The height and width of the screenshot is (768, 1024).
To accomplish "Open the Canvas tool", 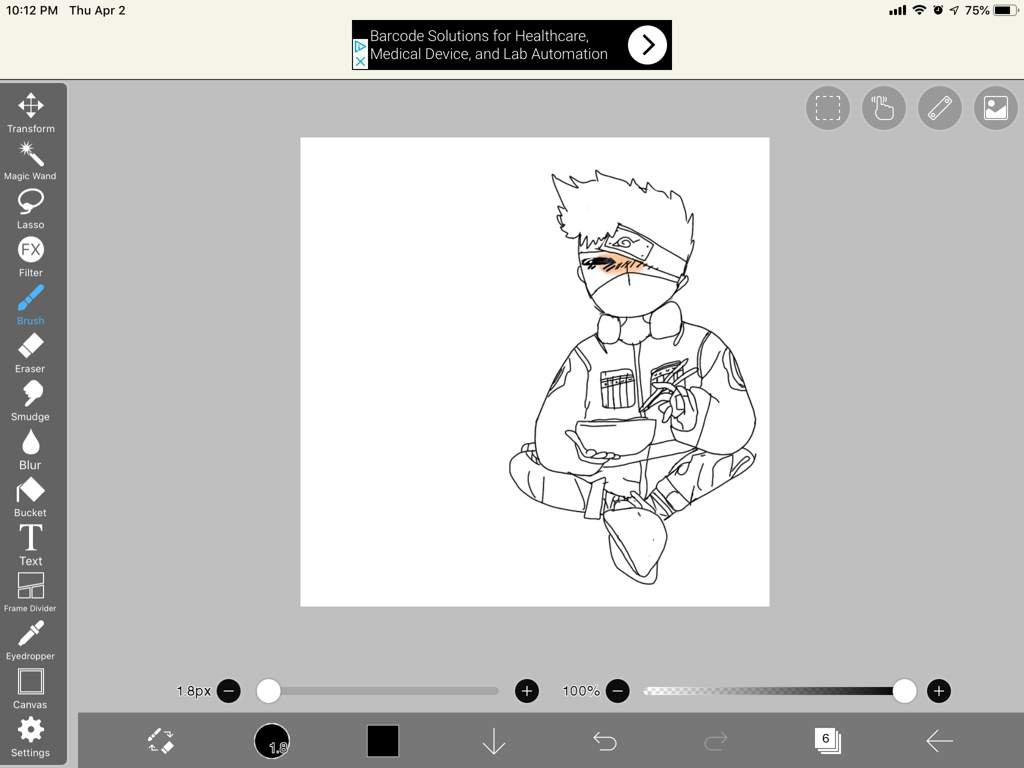I will pos(30,689).
